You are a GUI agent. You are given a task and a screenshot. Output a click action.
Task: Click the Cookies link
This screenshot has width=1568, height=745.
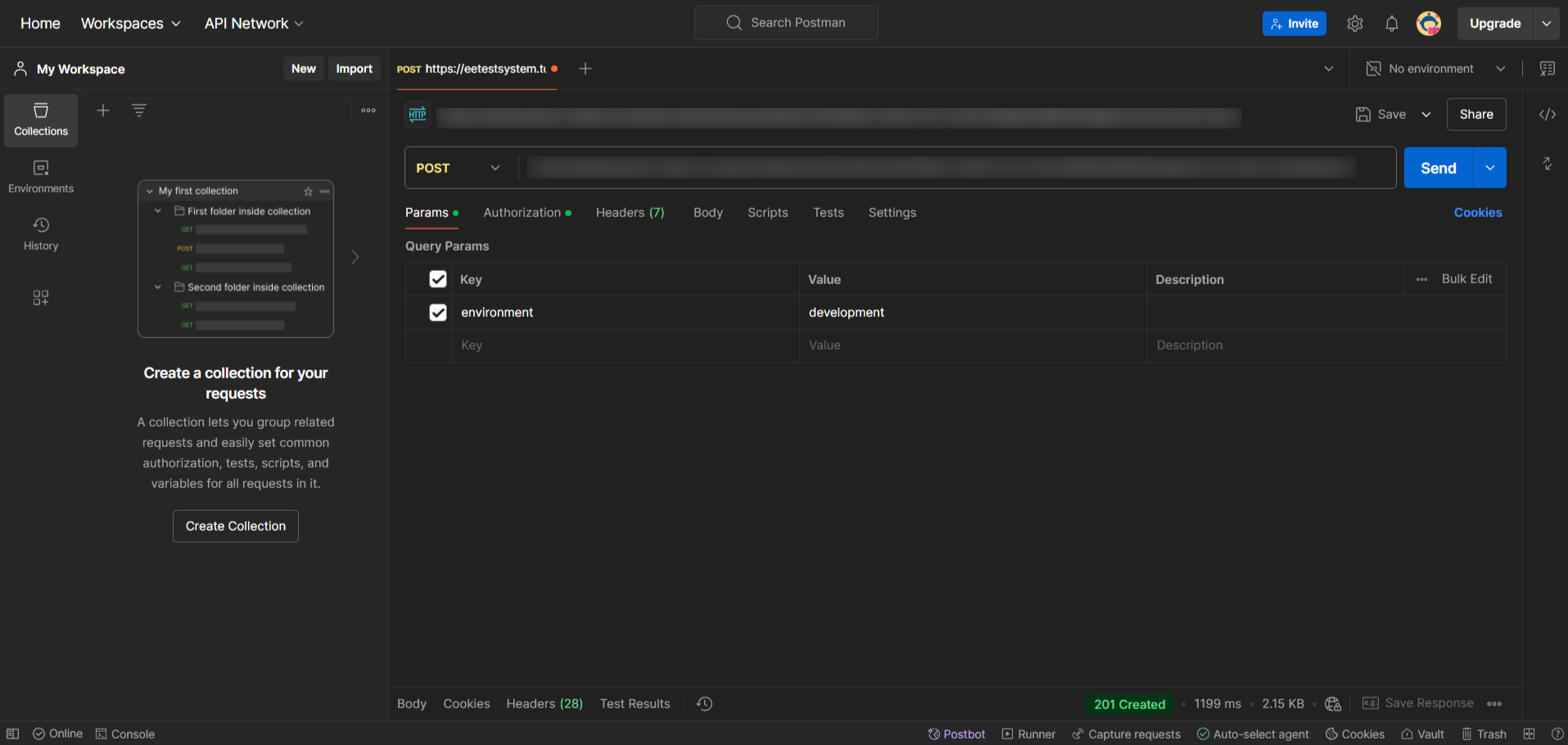tap(1477, 213)
